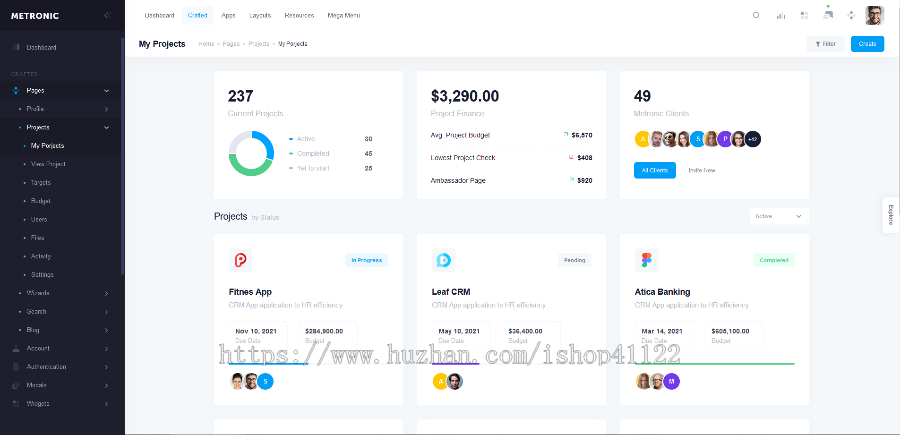The height and width of the screenshot is (435, 900).
Task: Click the yellow A client avatar in Metronic Clients
Action: coord(642,139)
